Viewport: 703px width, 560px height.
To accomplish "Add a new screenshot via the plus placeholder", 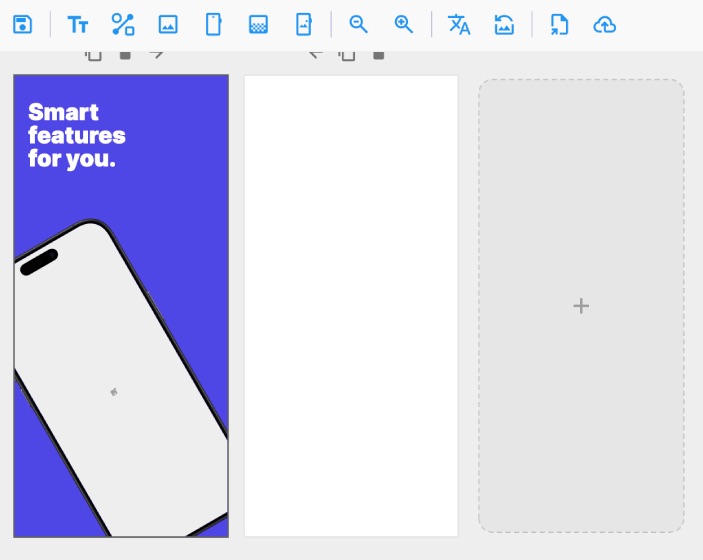I will click(581, 306).
